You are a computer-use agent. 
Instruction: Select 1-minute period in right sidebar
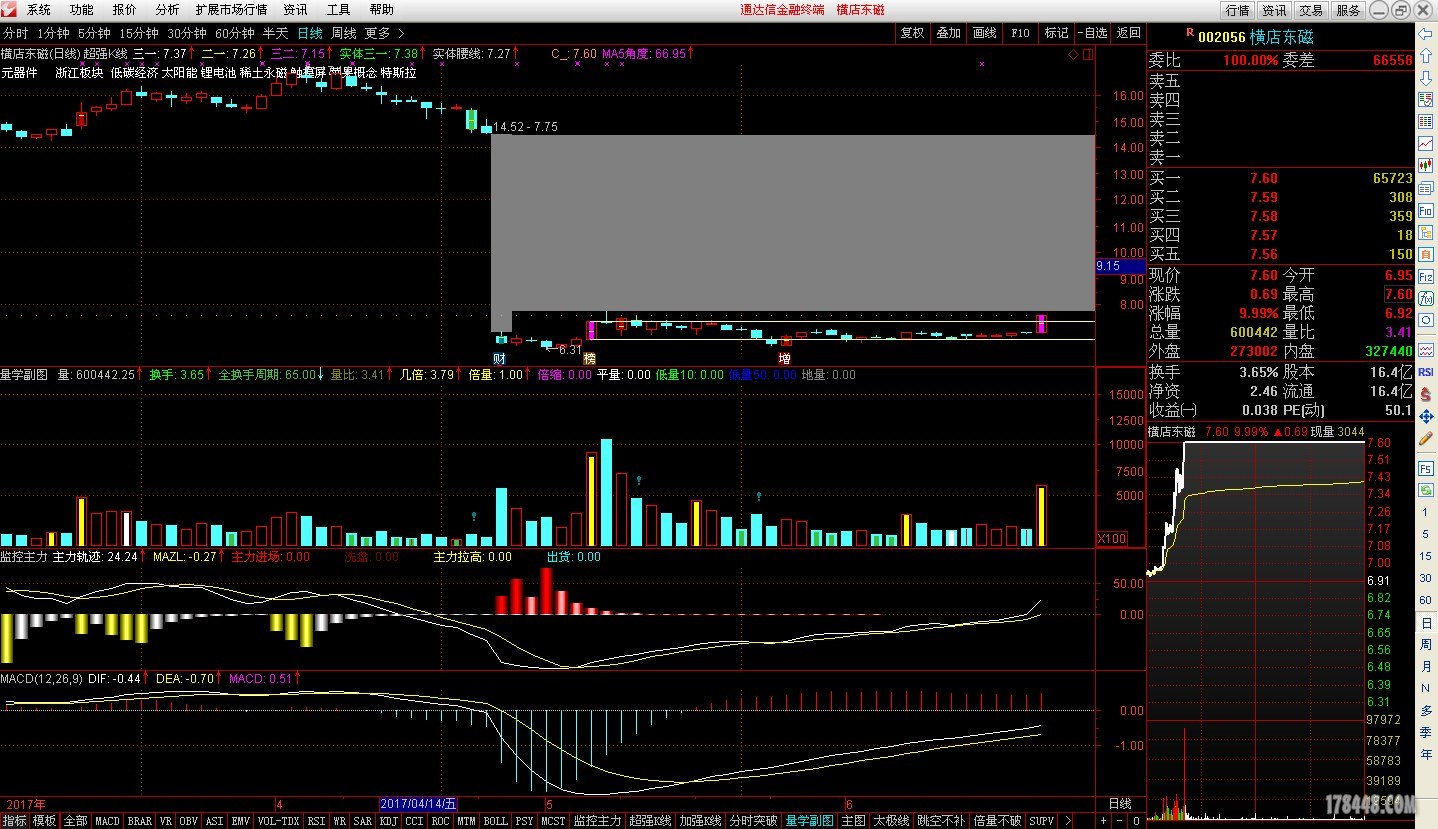point(1426,513)
